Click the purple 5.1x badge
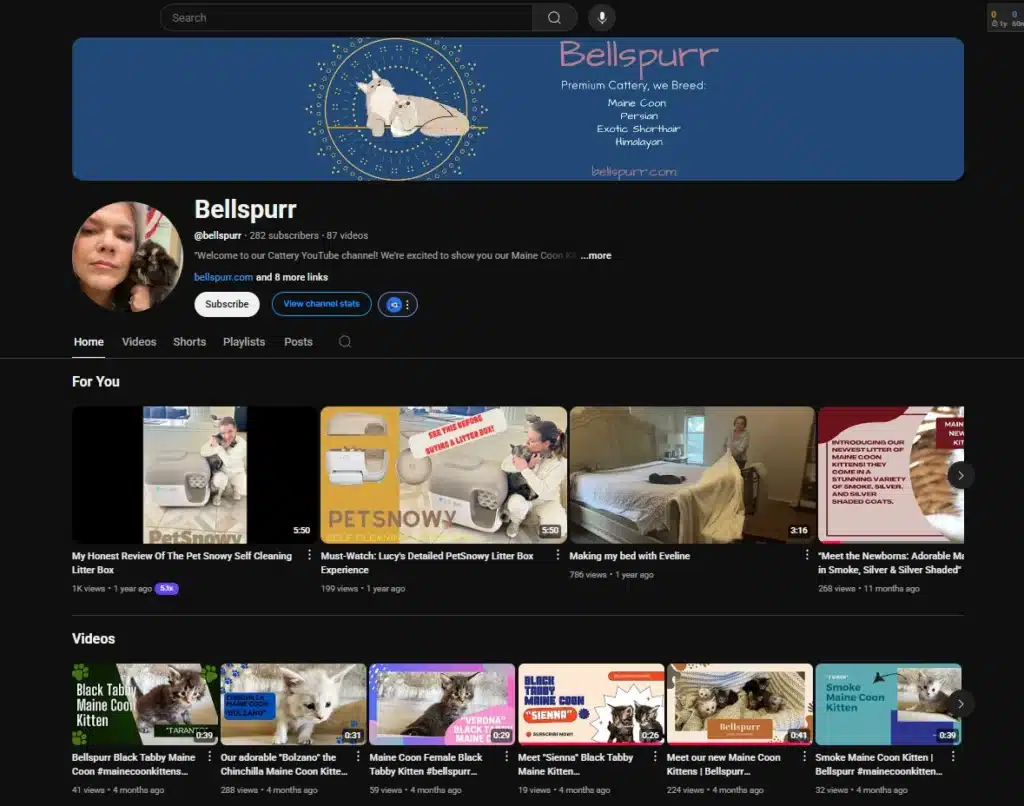This screenshot has width=1024, height=806. (x=167, y=588)
